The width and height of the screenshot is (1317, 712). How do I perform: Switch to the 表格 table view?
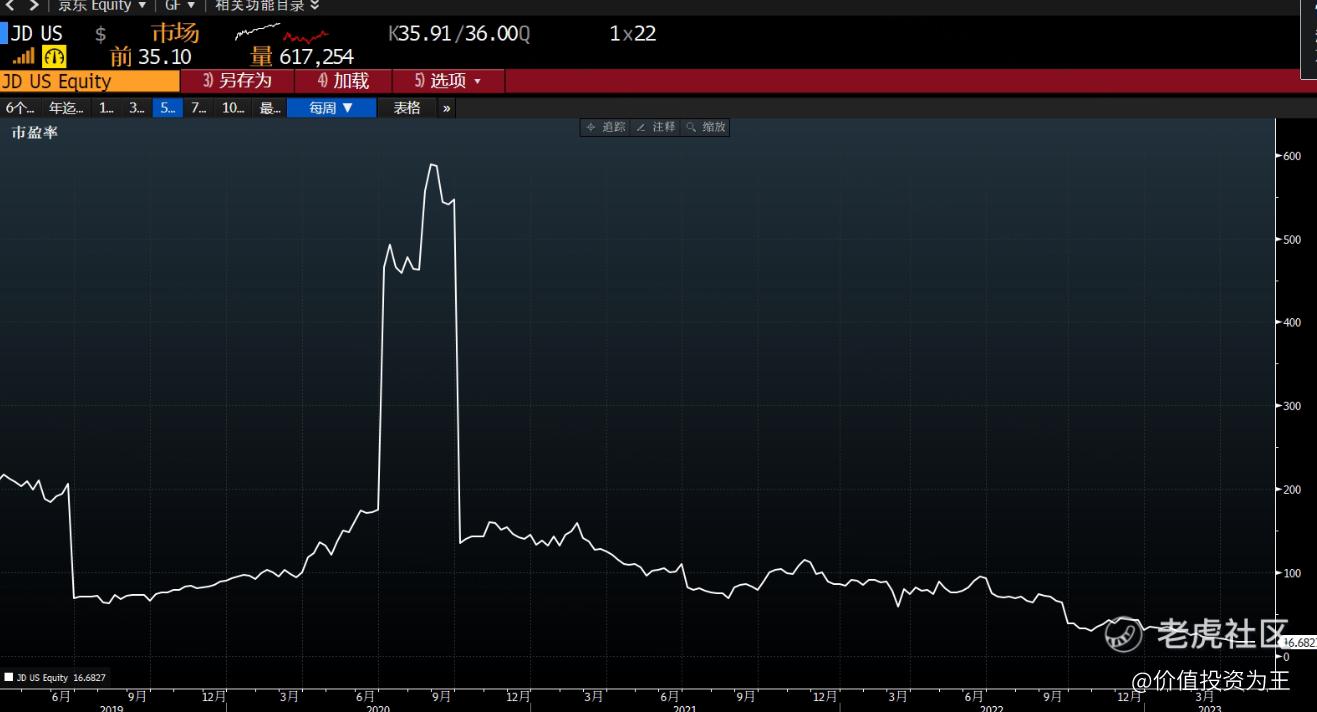[407, 108]
